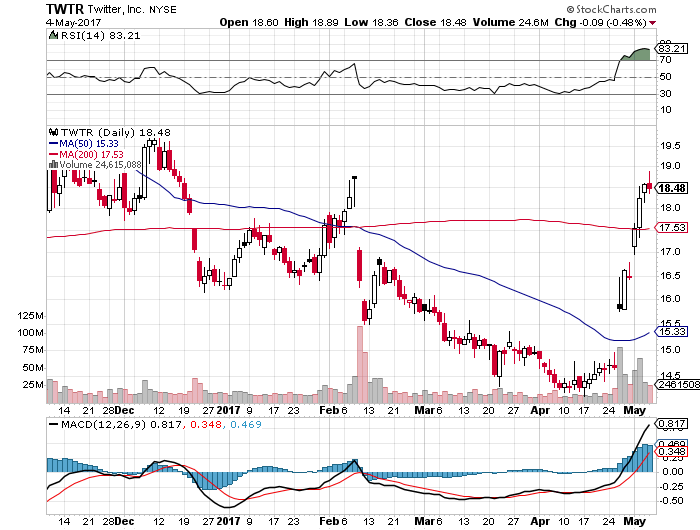Click the 30 level on RSI axis
Image resolution: width=700 pixels, height=530 pixels.
click(x=665, y=93)
